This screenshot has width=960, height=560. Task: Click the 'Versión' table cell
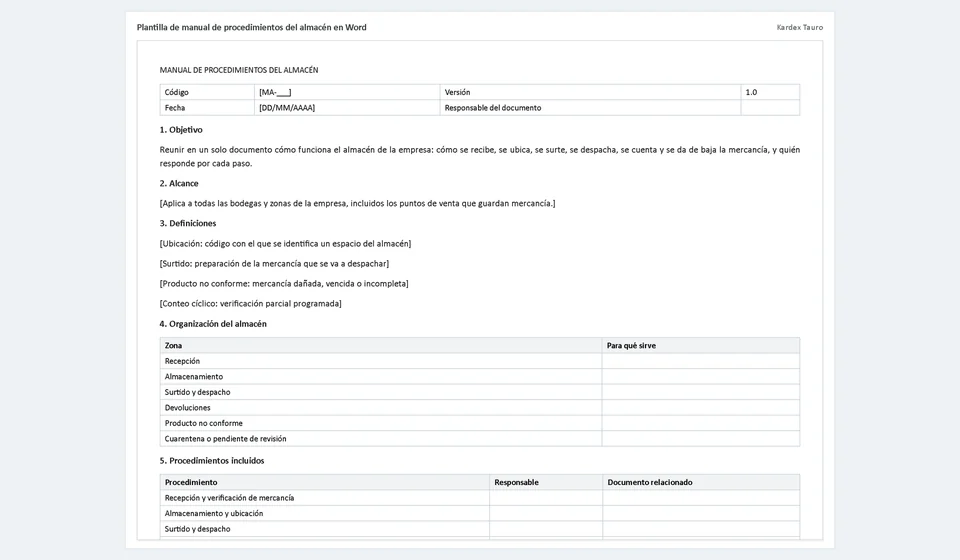point(590,92)
